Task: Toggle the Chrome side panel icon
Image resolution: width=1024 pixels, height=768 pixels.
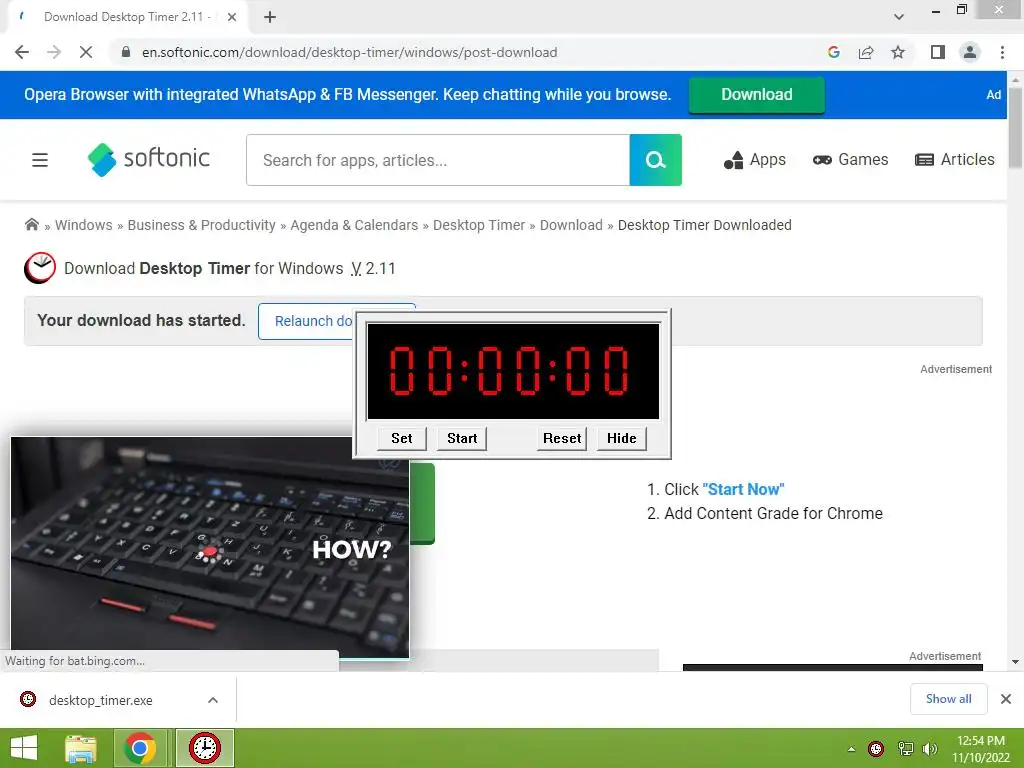Action: (x=938, y=52)
